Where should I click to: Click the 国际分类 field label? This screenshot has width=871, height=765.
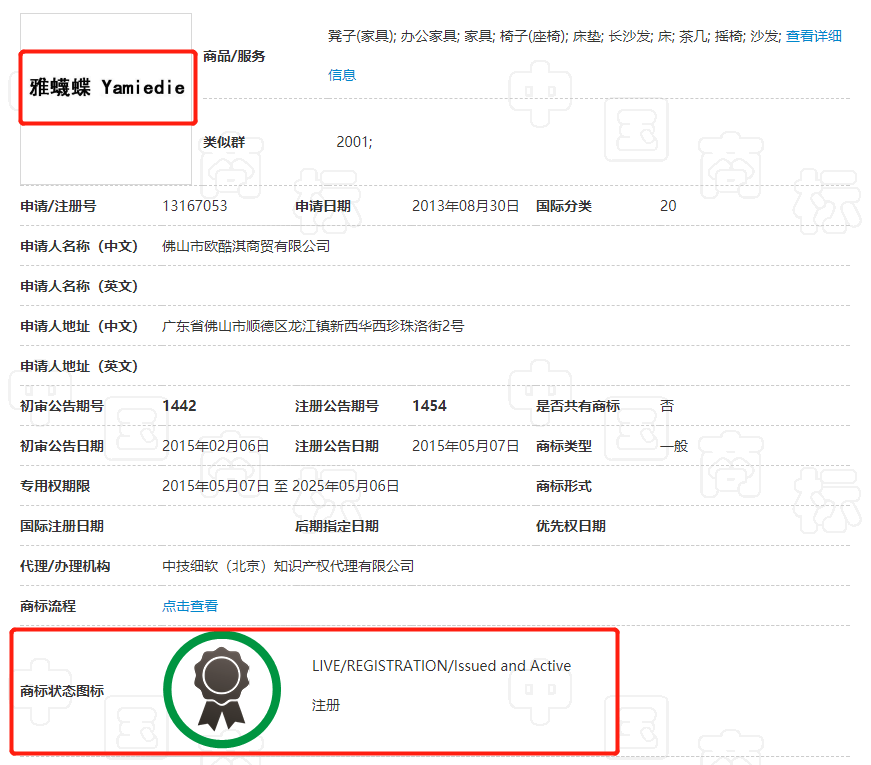coord(564,206)
